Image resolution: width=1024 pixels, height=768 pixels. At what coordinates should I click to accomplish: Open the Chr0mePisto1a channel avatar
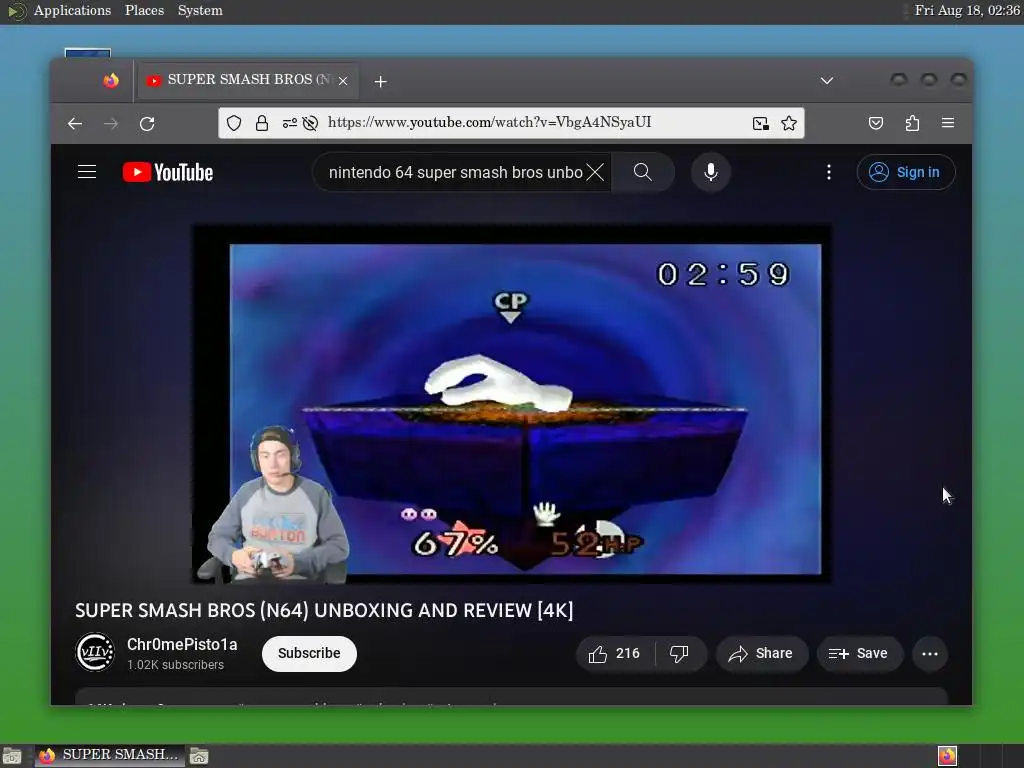point(95,652)
